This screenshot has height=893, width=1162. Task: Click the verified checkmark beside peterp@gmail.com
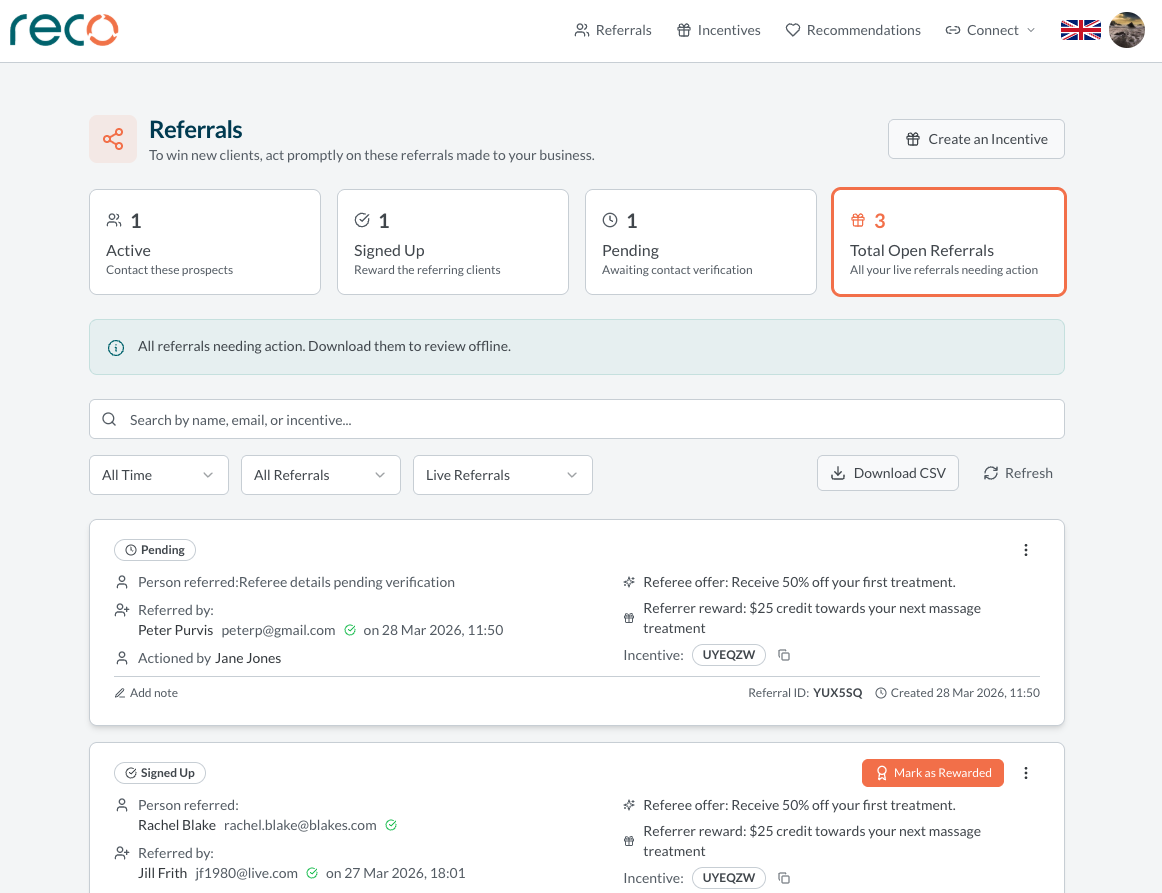point(349,631)
